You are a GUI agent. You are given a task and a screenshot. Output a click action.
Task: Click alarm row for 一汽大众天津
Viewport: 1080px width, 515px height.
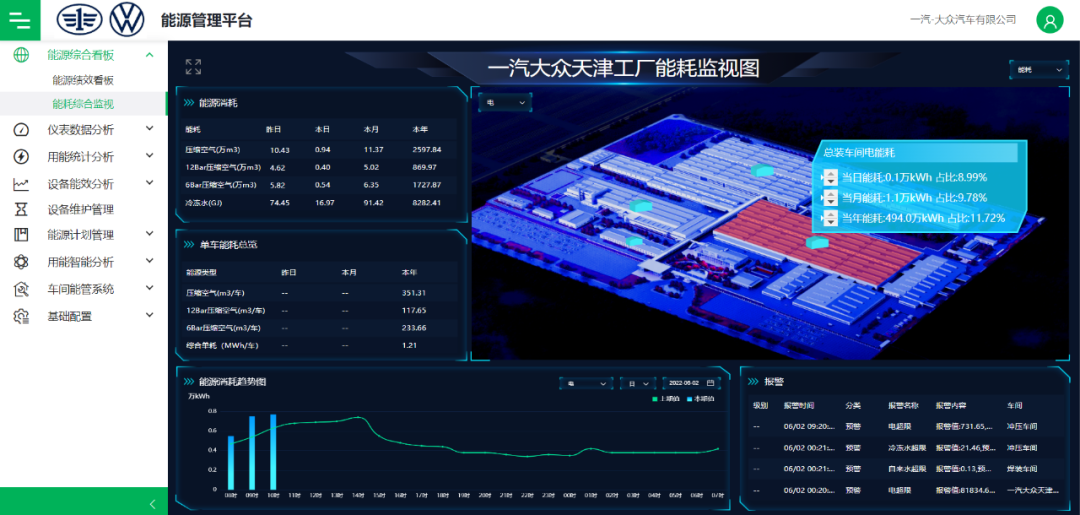pos(907,490)
